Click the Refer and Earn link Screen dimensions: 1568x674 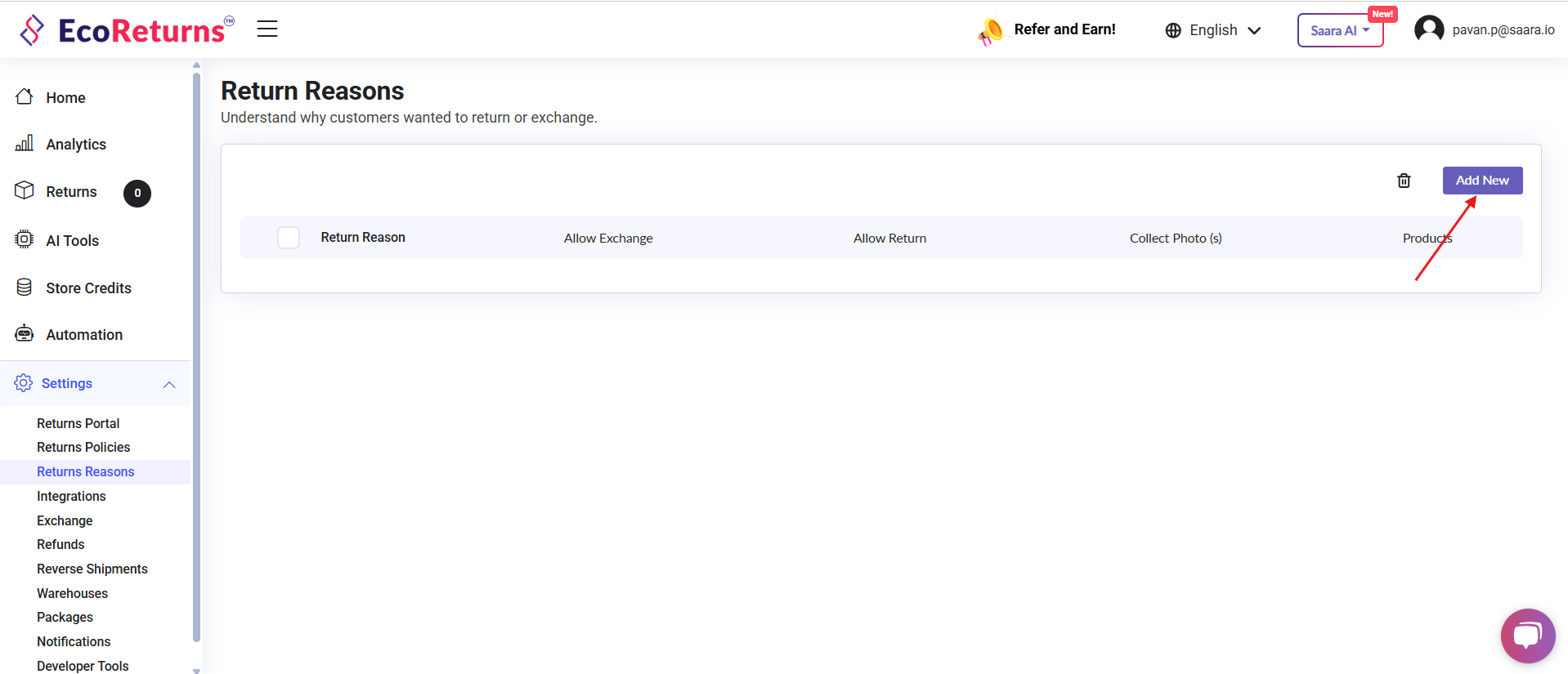click(x=1064, y=29)
